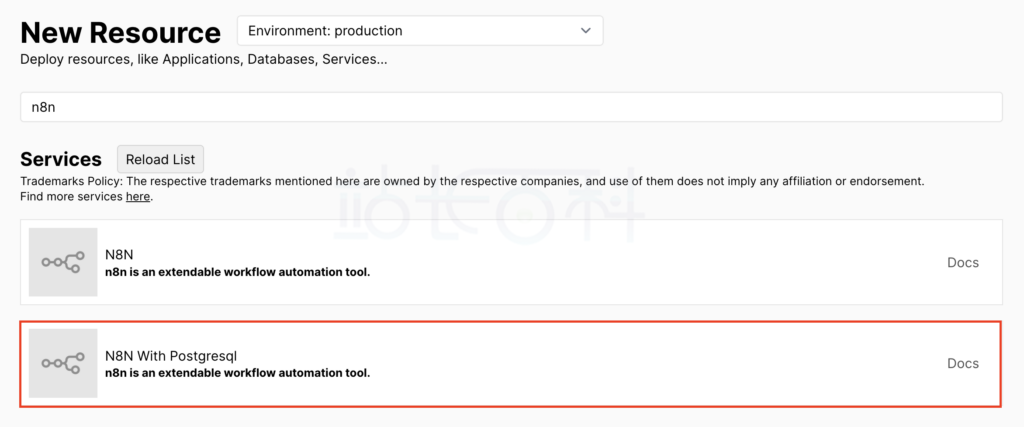Click the N8N service workflow icon
Image resolution: width=1024 pixels, height=427 pixels.
[63, 262]
